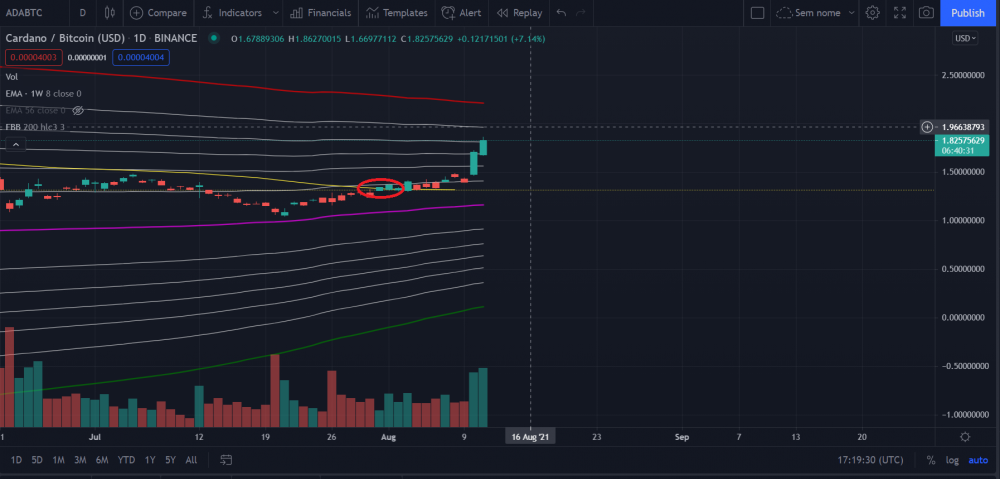1000x479 pixels.
Task: Set range to YTD
Action: 126,460
